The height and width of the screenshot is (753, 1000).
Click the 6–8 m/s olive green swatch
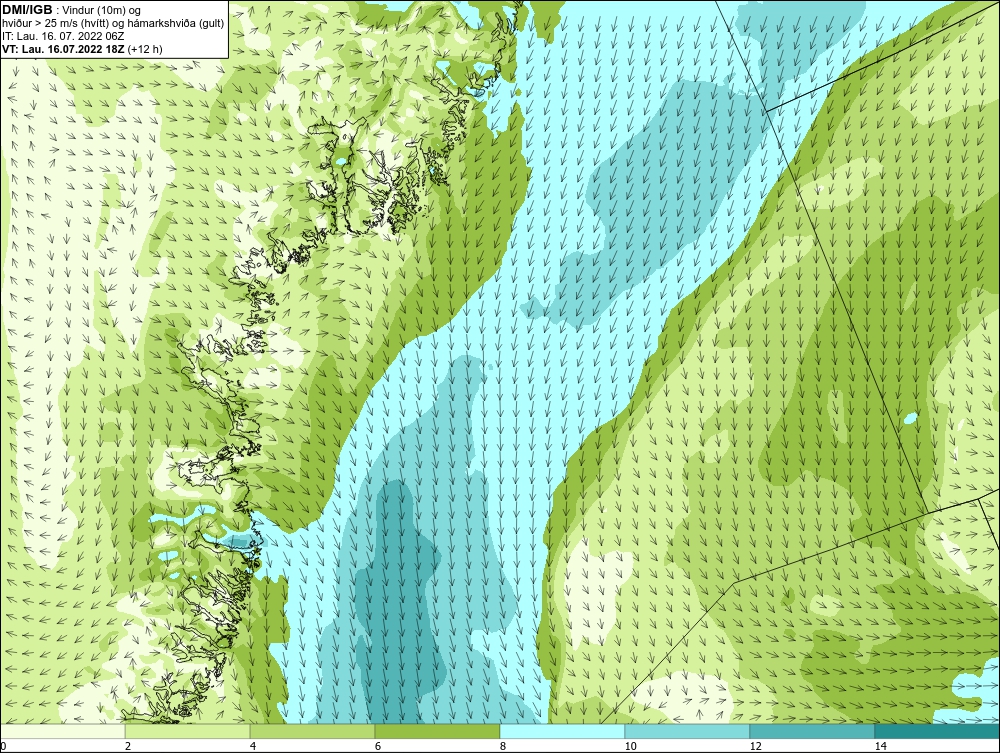coord(438,731)
